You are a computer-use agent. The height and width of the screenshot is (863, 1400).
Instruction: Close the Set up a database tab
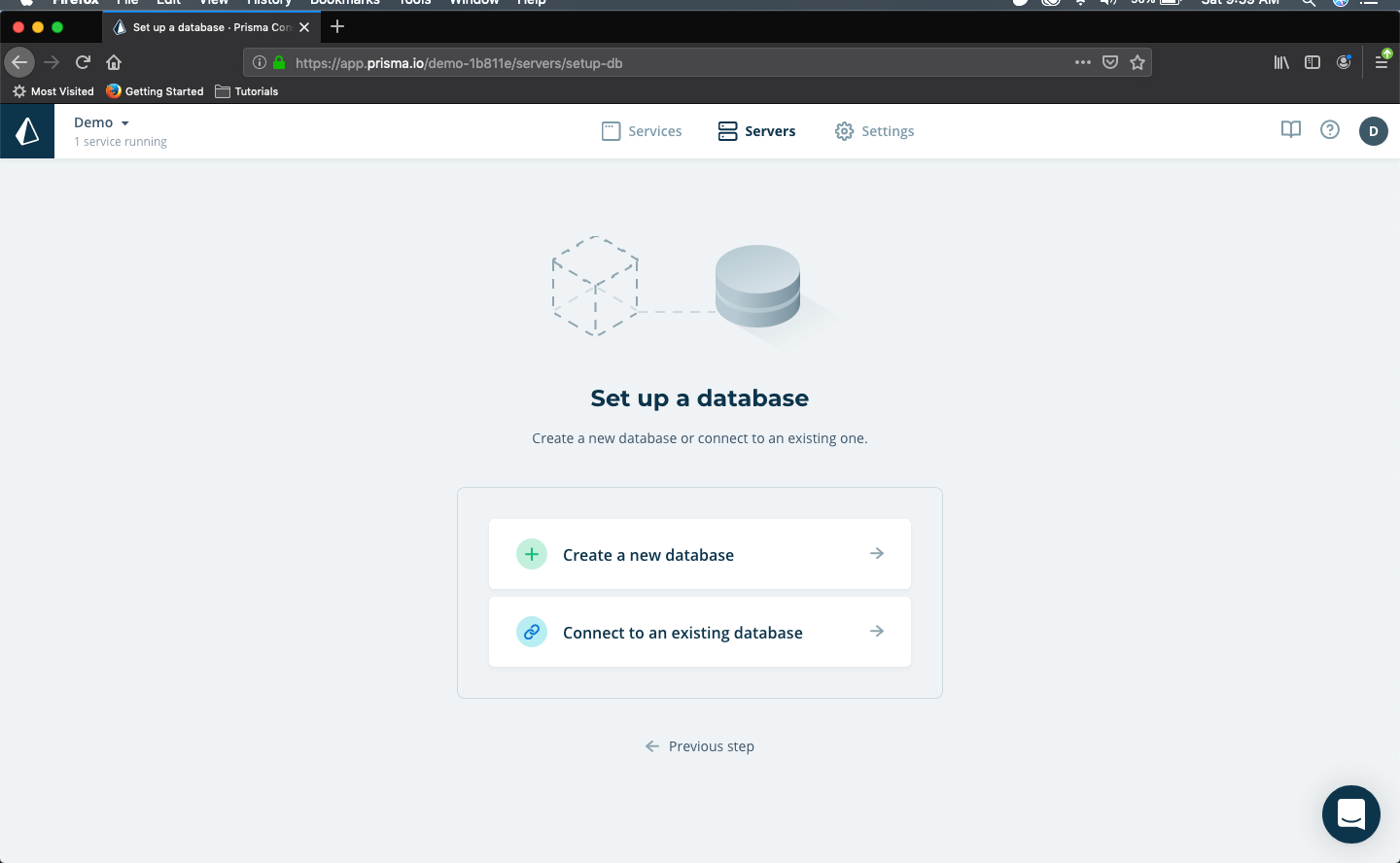[304, 27]
